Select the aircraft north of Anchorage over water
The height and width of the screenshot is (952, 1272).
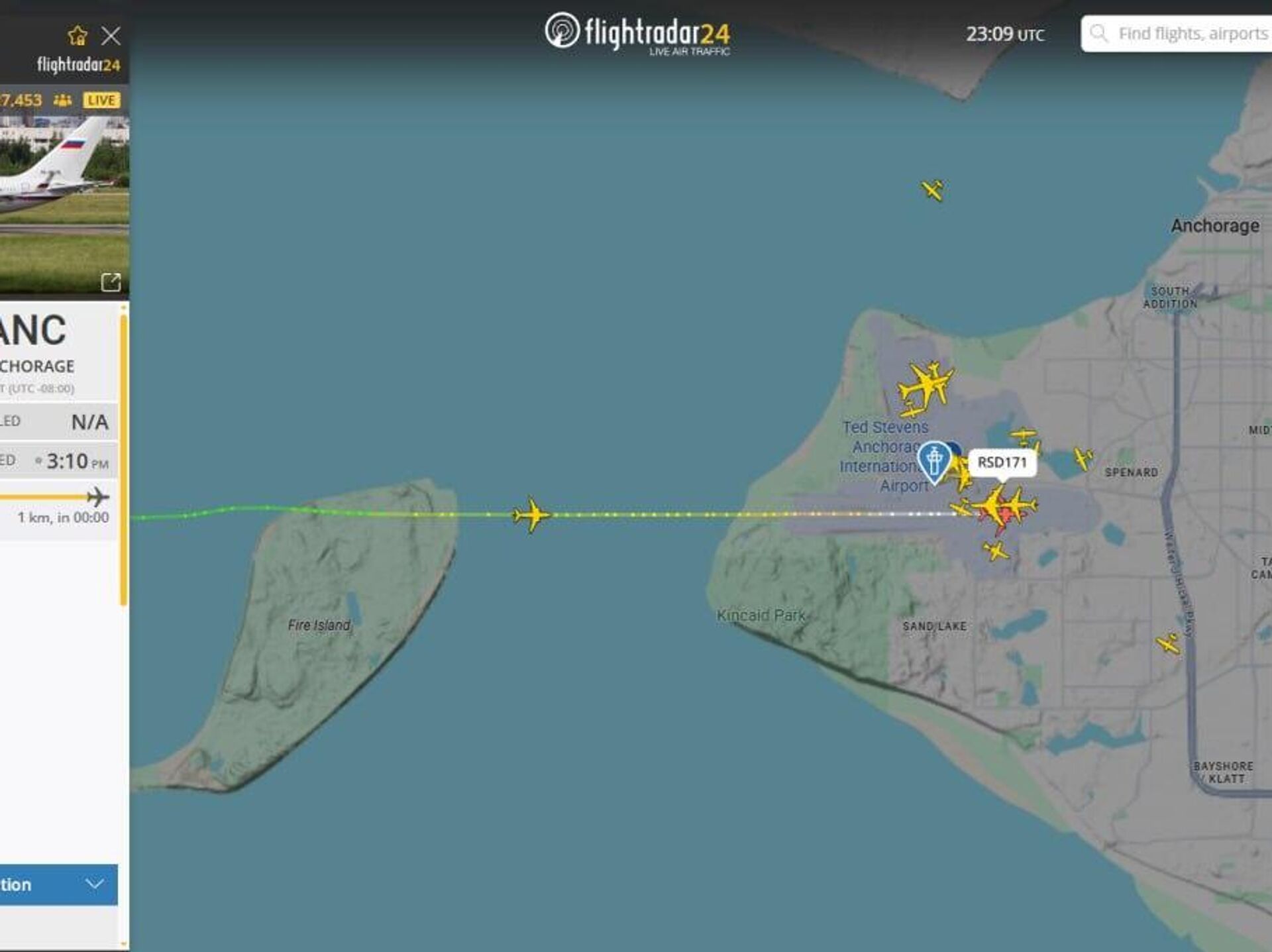(933, 191)
